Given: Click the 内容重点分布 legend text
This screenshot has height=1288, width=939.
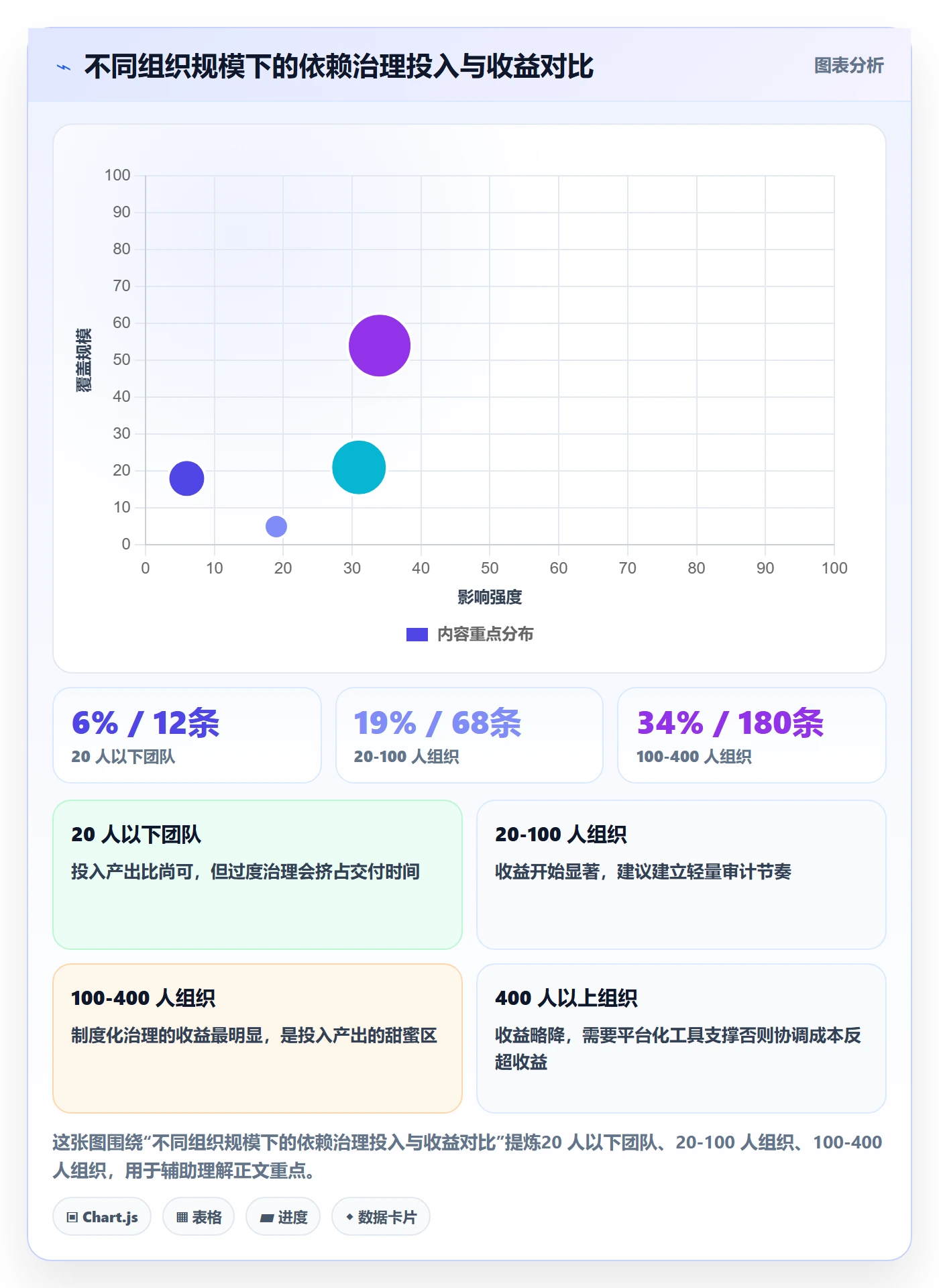Looking at the screenshot, I should click(485, 635).
